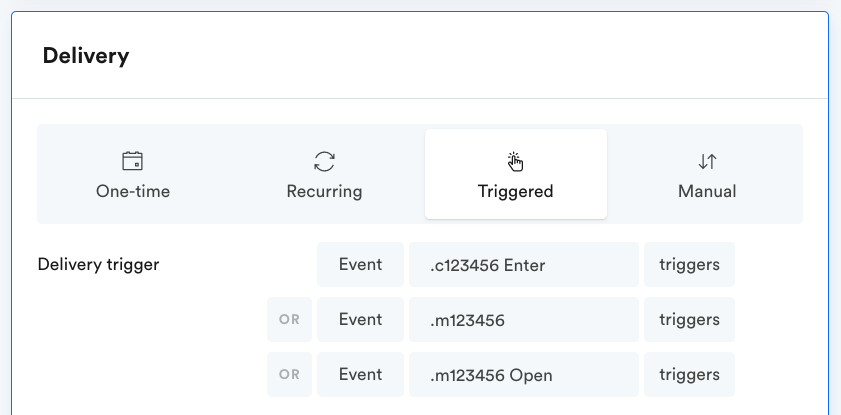Viewport: 841px width, 415px height.
Task: Select the One-time delivery tab
Action: [133, 174]
